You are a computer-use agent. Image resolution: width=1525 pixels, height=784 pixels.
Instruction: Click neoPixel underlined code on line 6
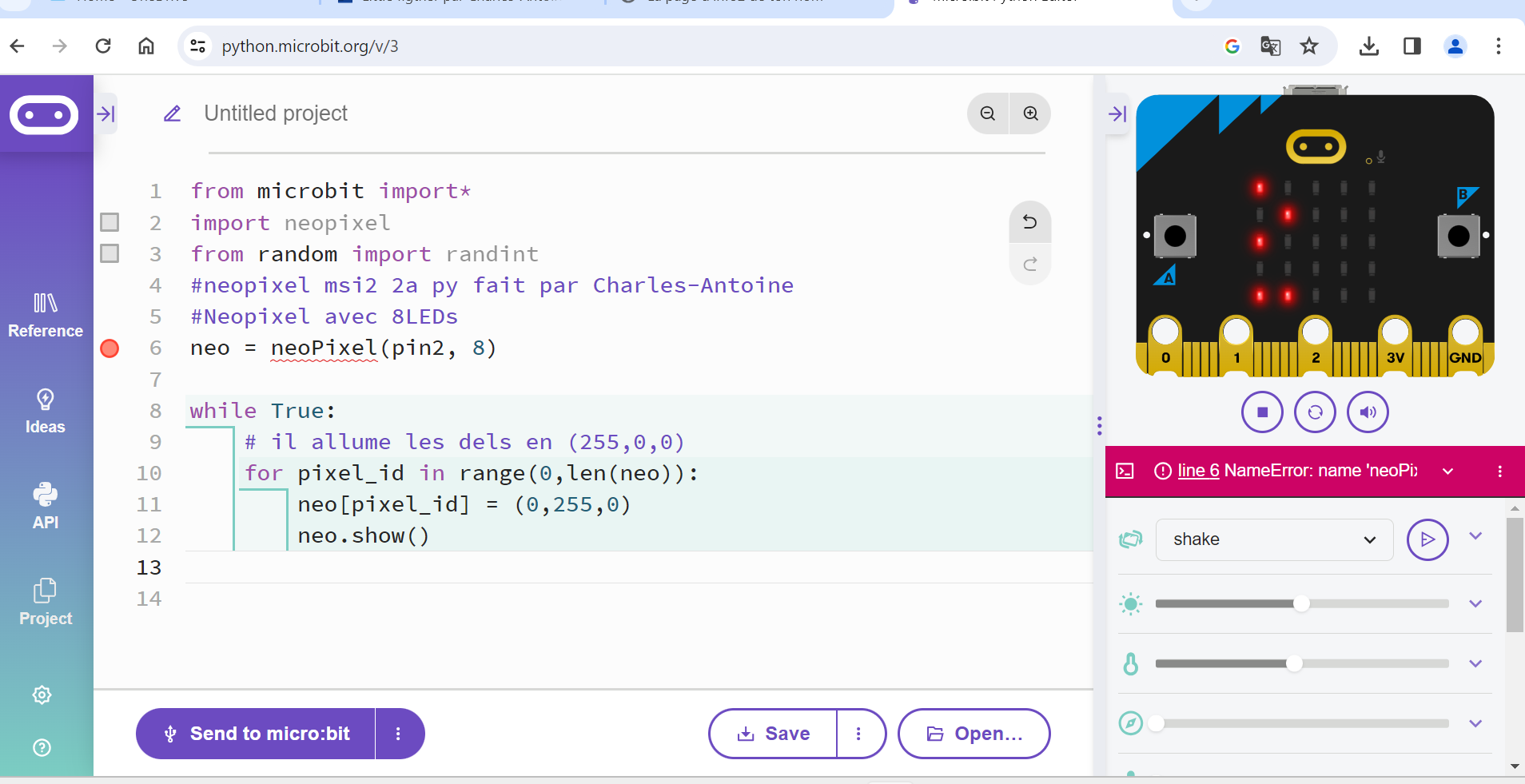(324, 348)
